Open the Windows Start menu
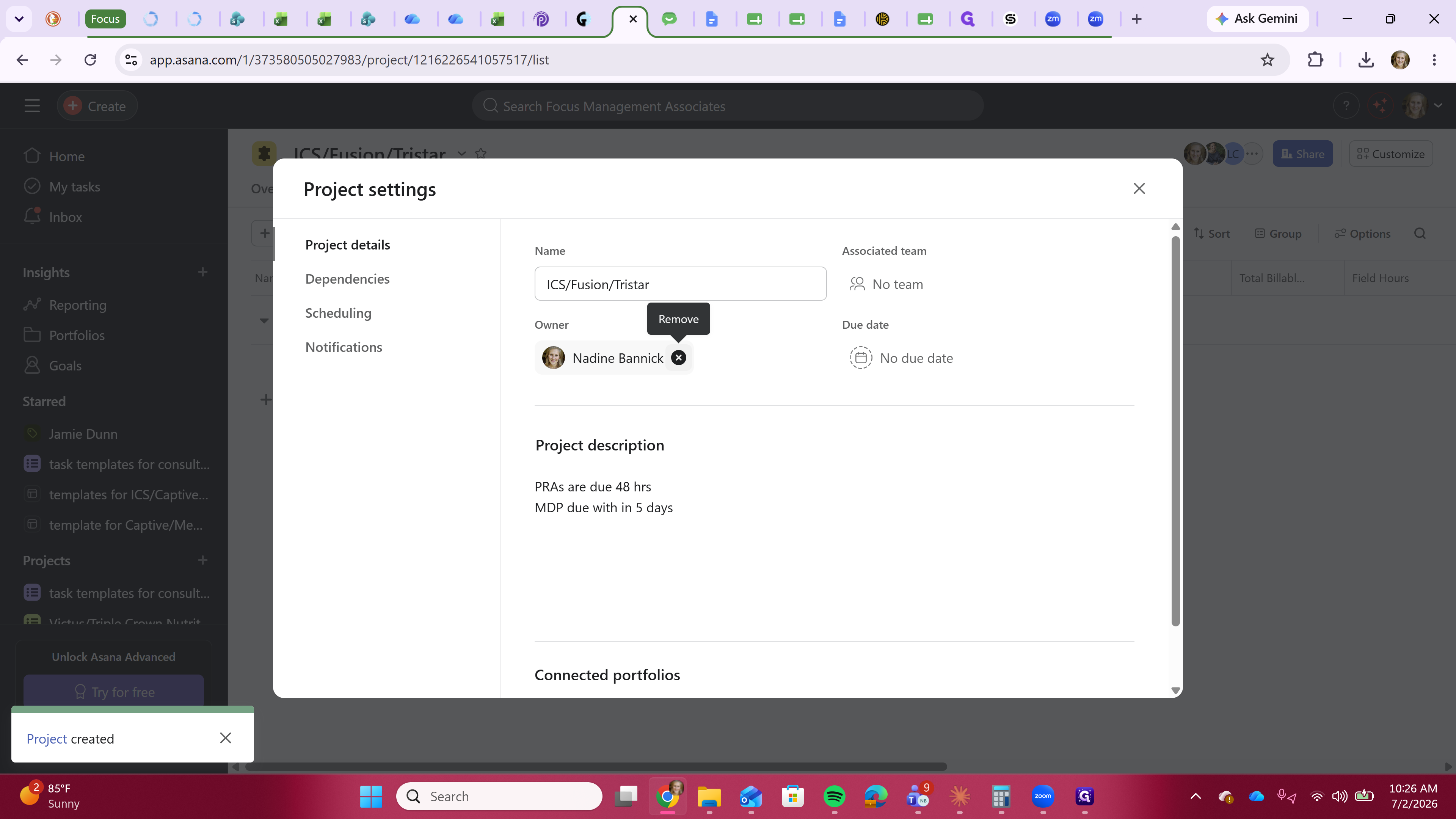 click(x=371, y=796)
